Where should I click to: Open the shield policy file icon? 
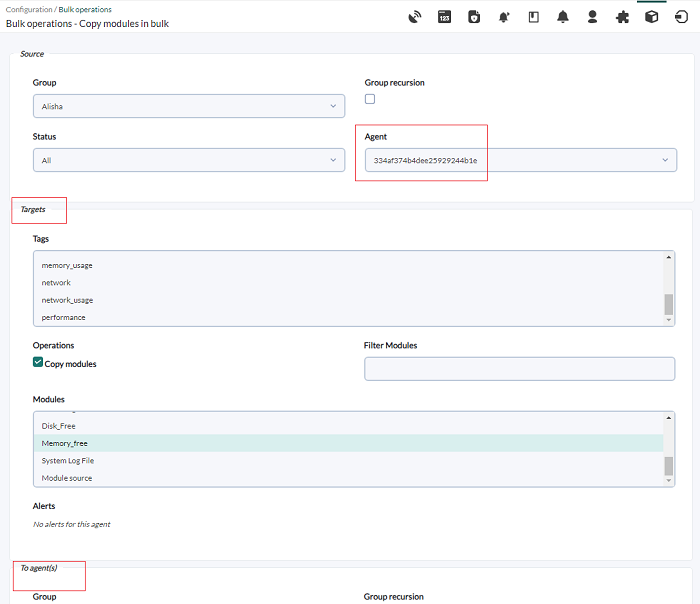[474, 17]
